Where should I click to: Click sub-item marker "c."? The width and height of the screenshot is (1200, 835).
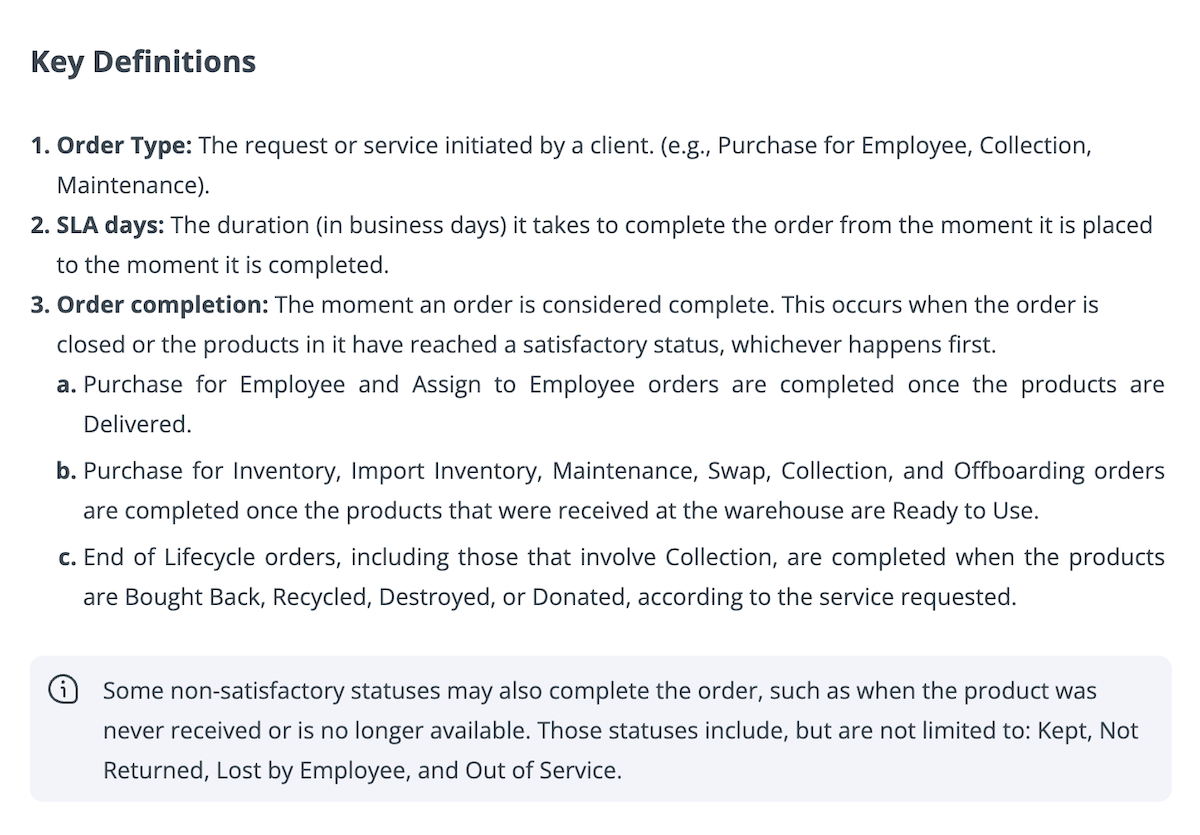67,557
